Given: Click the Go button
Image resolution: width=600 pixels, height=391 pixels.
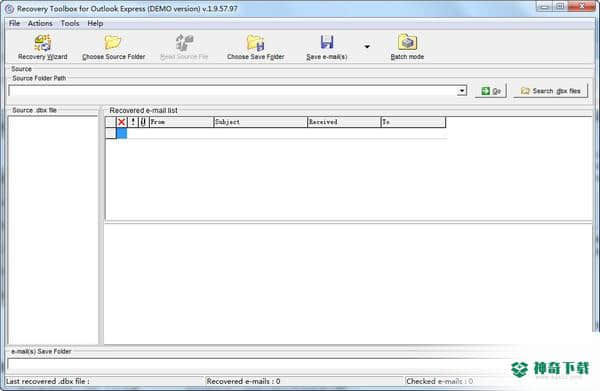Looking at the screenshot, I should click(491, 91).
